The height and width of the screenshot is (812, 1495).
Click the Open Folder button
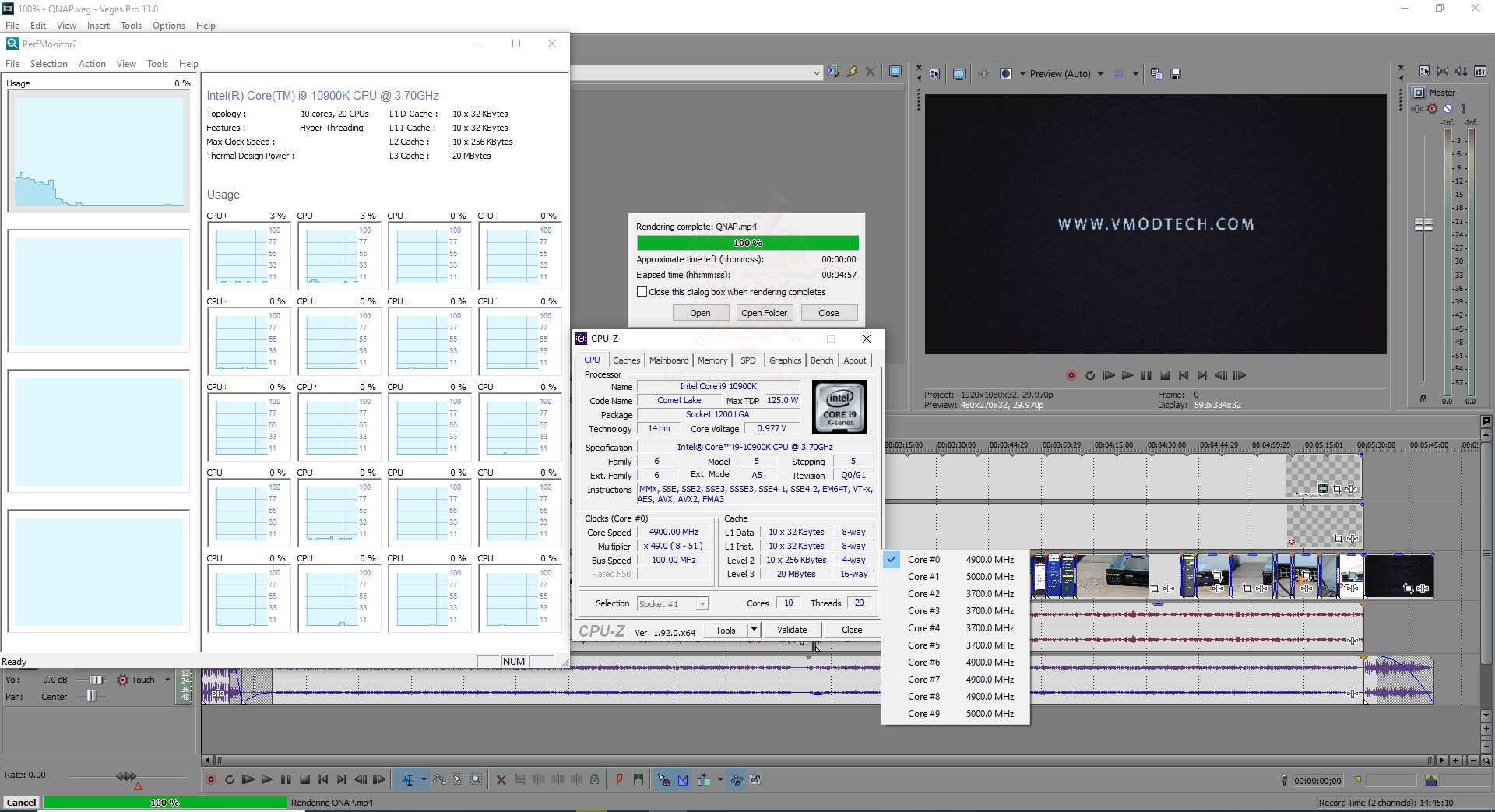764,313
